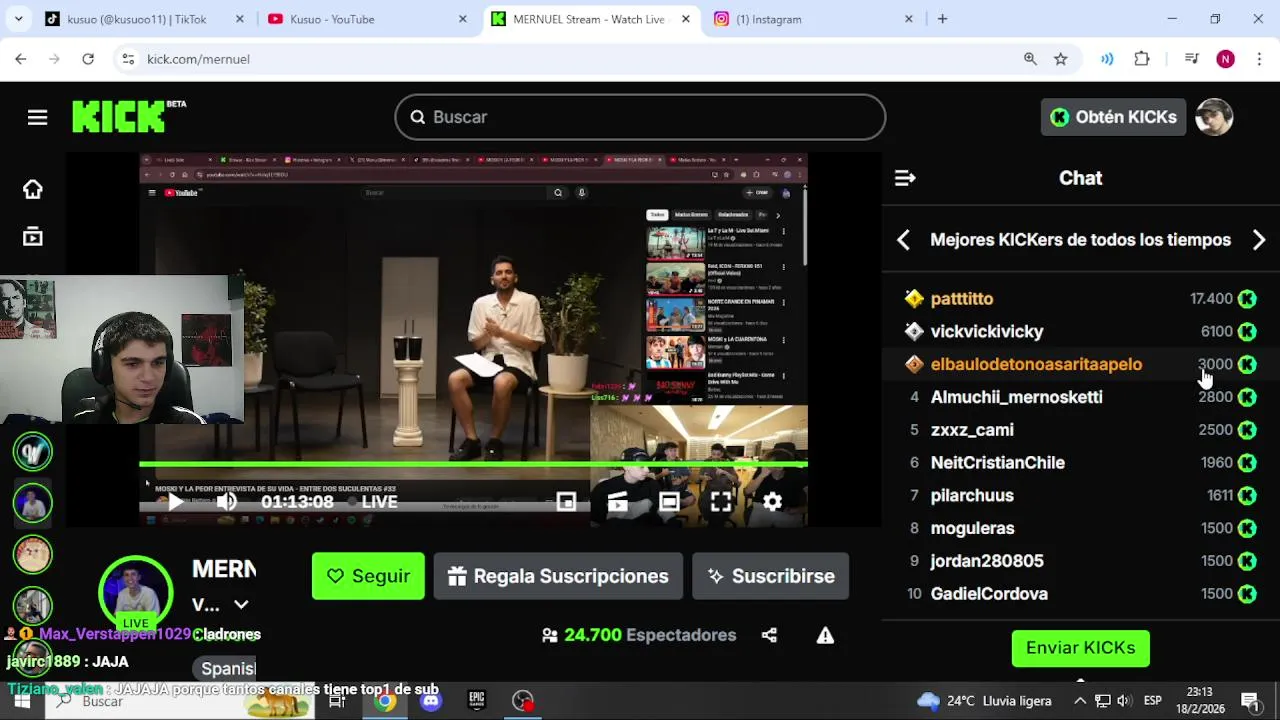Open Windows notification center
The width and height of the screenshot is (1280, 720).
(1249, 701)
